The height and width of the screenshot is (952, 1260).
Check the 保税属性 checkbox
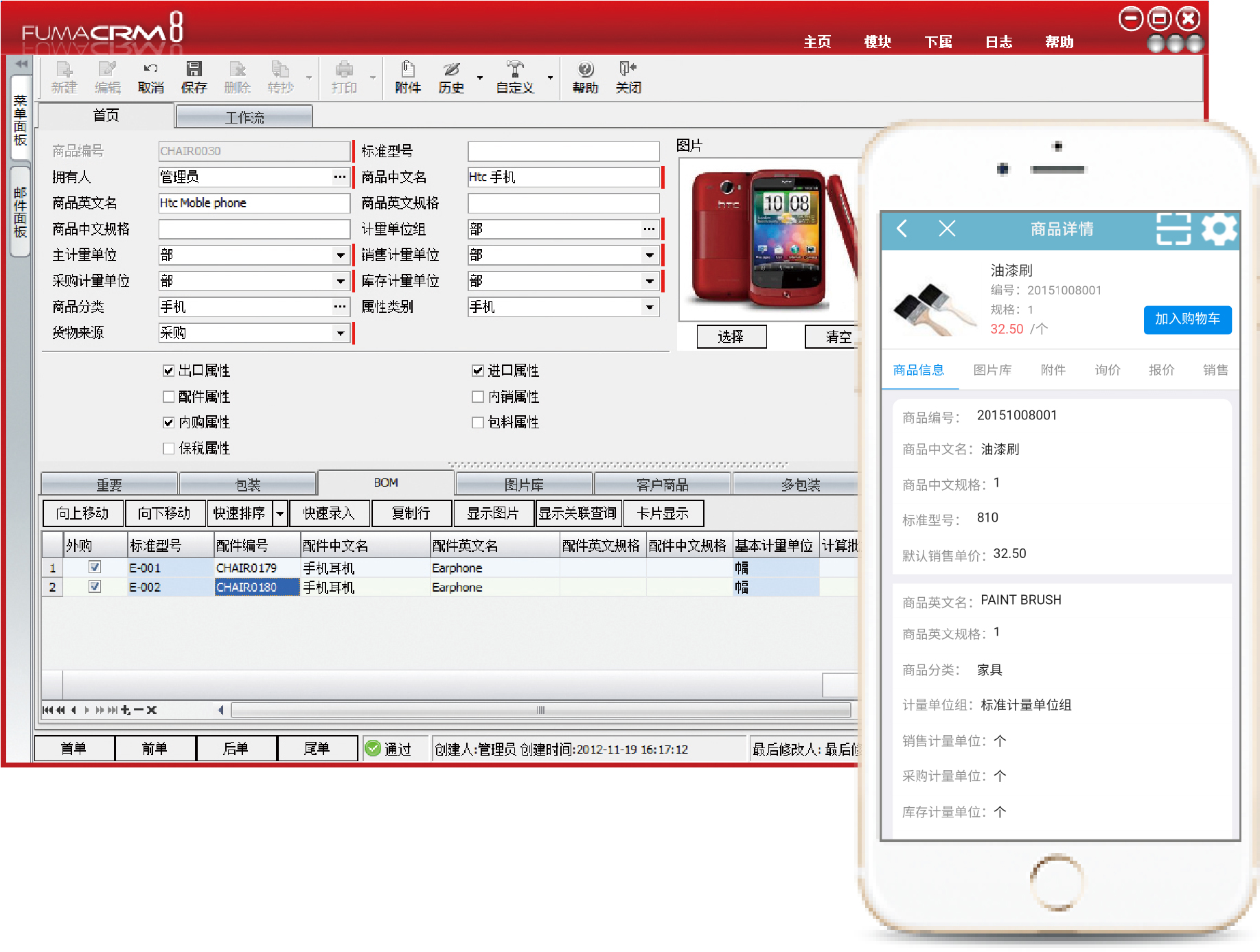coord(169,449)
